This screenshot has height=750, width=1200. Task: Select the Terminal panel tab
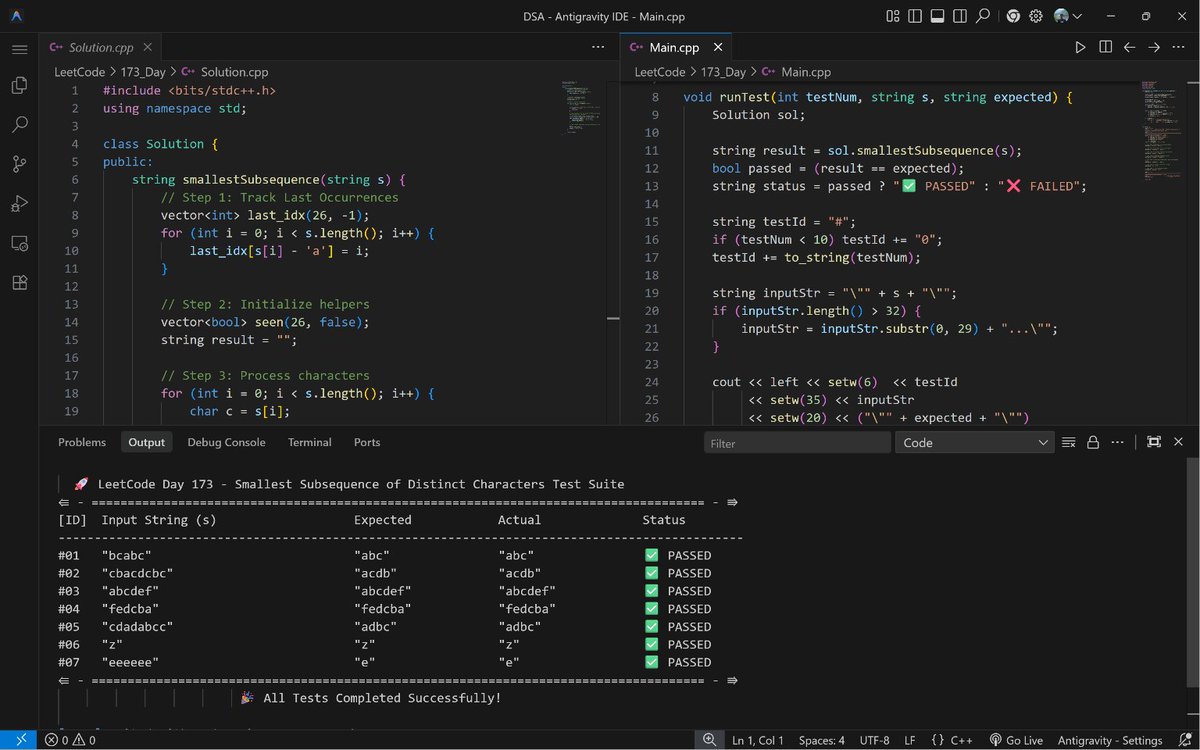pos(310,442)
